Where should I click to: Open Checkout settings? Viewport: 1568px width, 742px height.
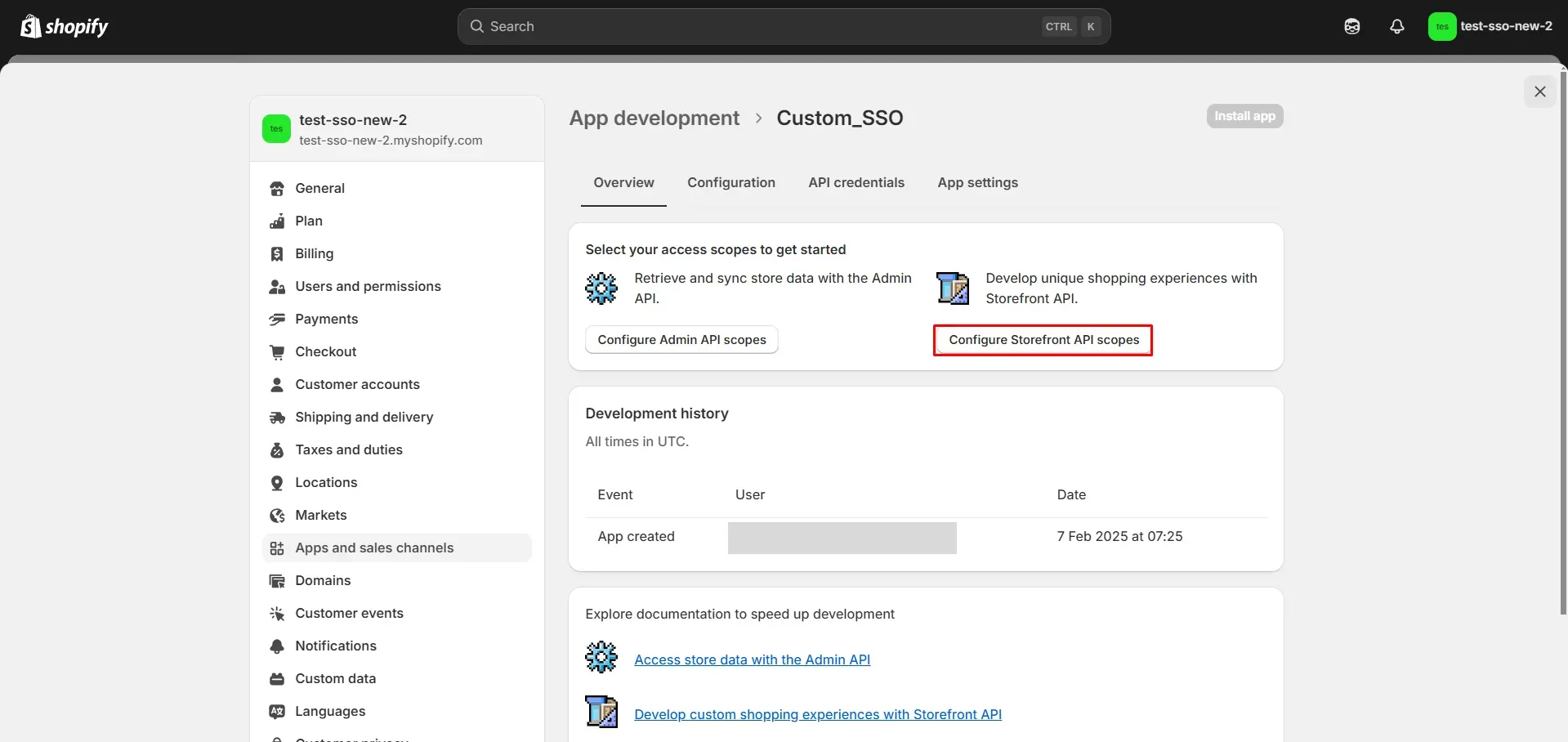click(x=397, y=352)
